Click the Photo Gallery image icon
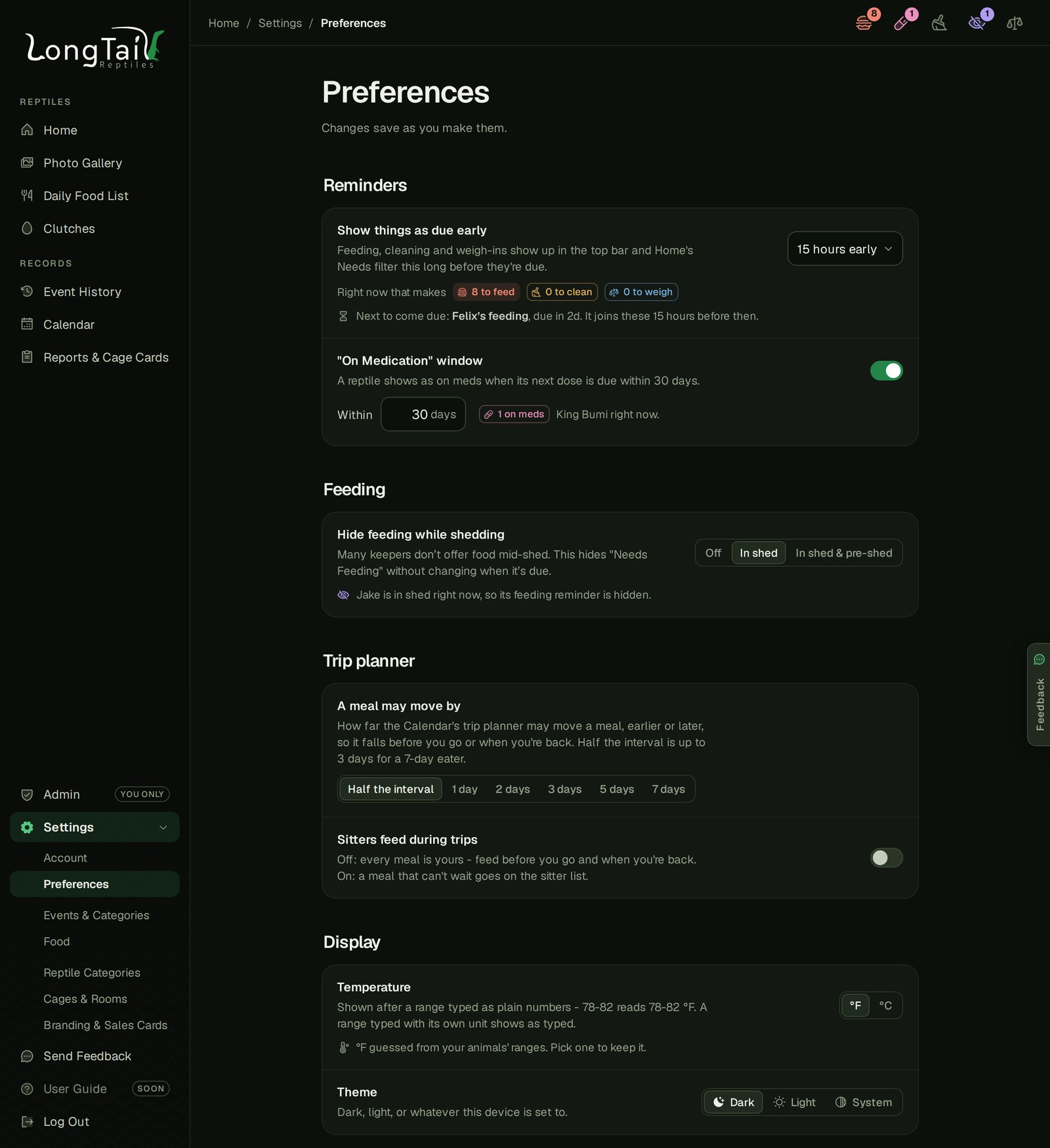This screenshot has width=1050, height=1148. (x=27, y=163)
